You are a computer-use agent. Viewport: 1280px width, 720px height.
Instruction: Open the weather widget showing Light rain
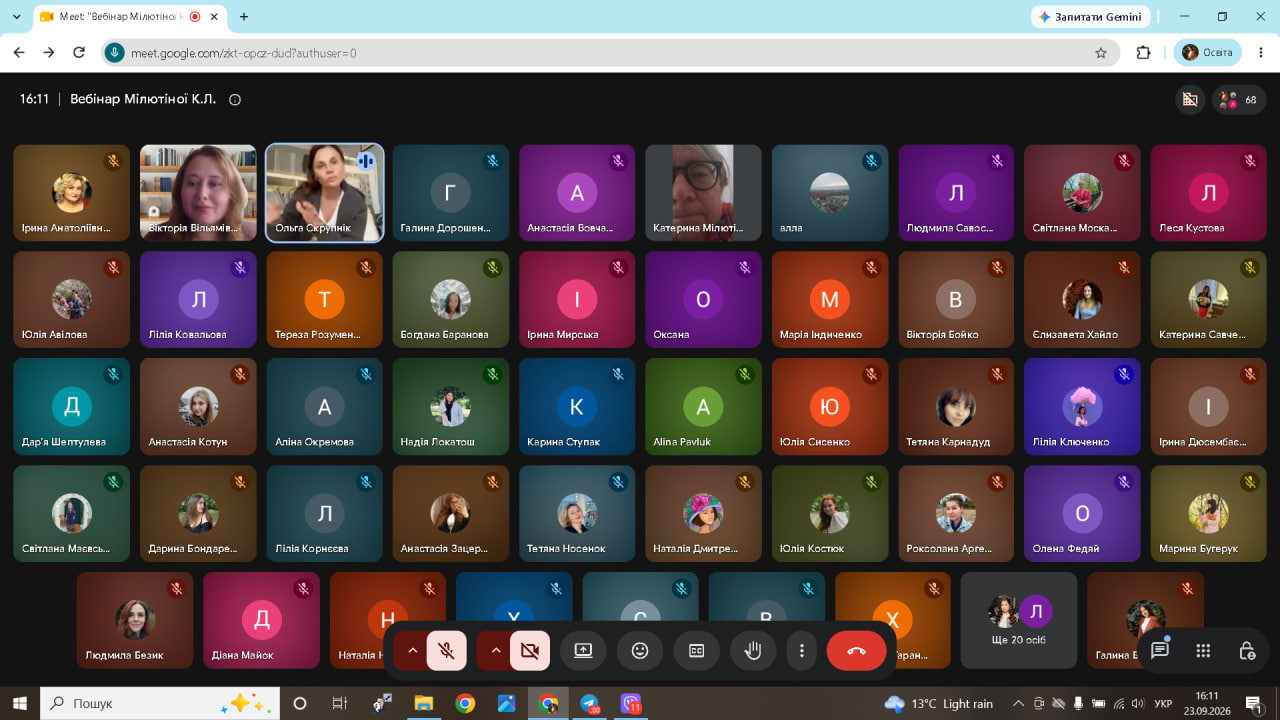pyautogui.click(x=939, y=703)
